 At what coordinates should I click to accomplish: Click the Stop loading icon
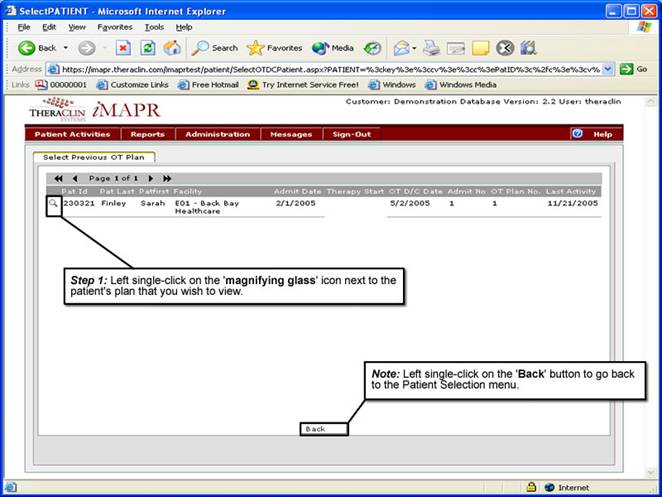pyautogui.click(x=123, y=47)
